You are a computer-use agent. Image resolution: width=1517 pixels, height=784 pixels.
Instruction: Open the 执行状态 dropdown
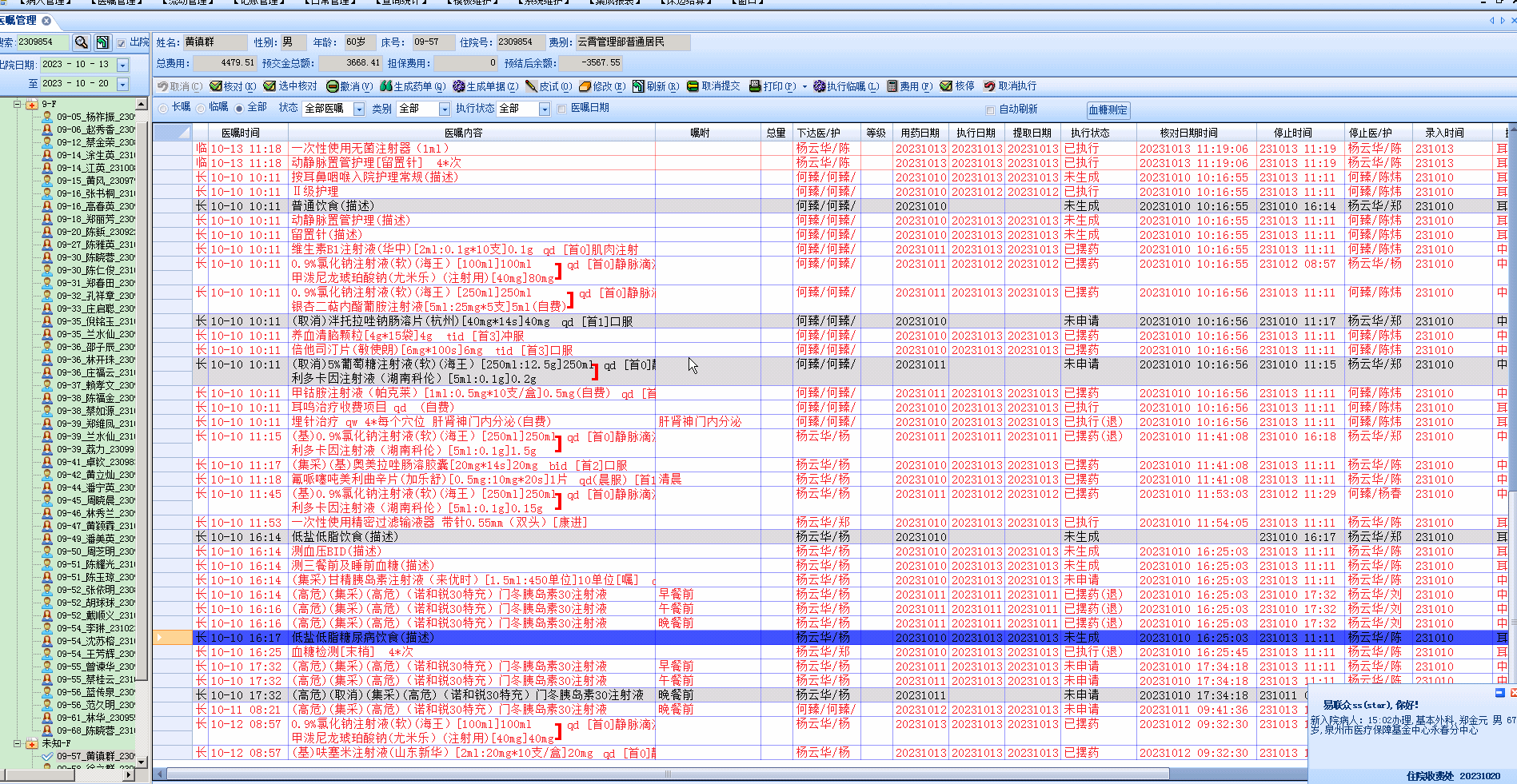coord(545,109)
